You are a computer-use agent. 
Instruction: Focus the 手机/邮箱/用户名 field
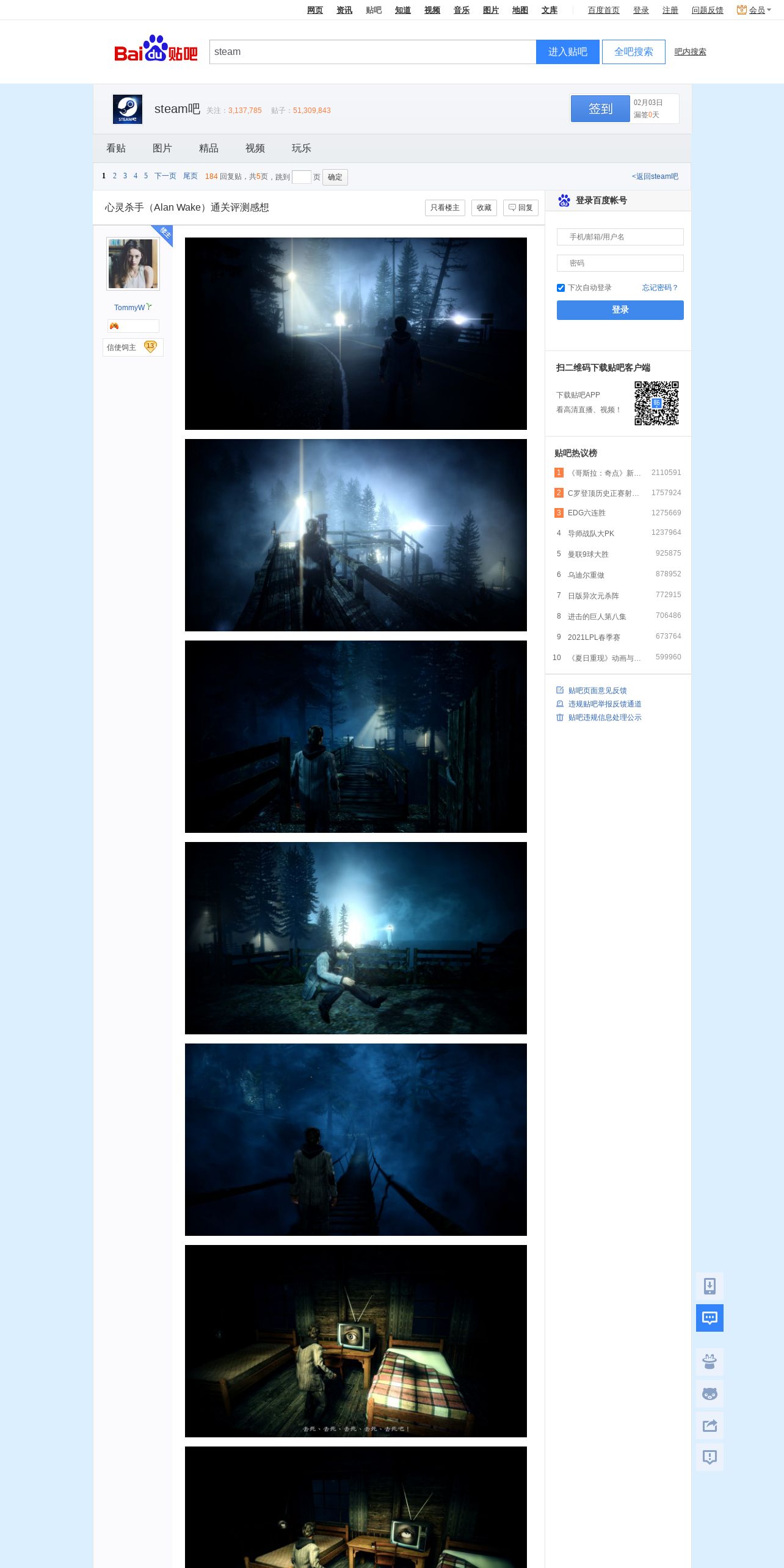point(620,237)
